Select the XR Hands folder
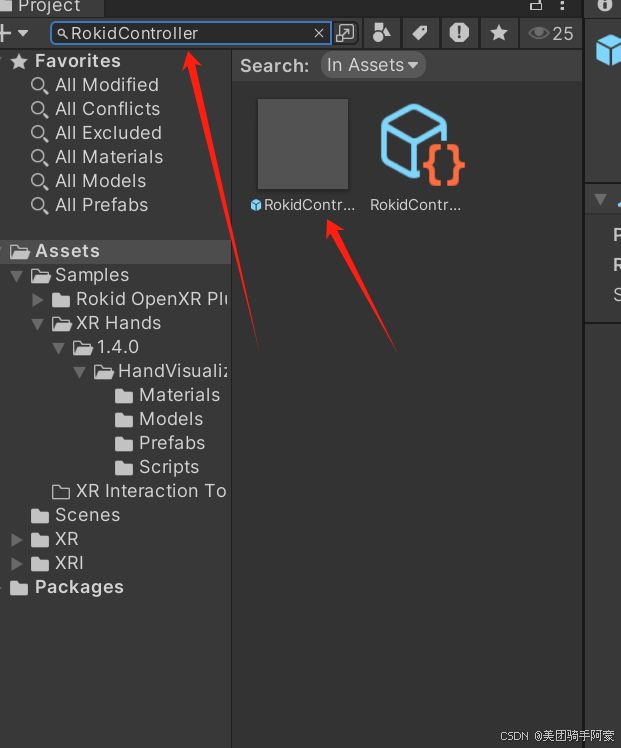The height and width of the screenshot is (748, 621). pos(118,323)
